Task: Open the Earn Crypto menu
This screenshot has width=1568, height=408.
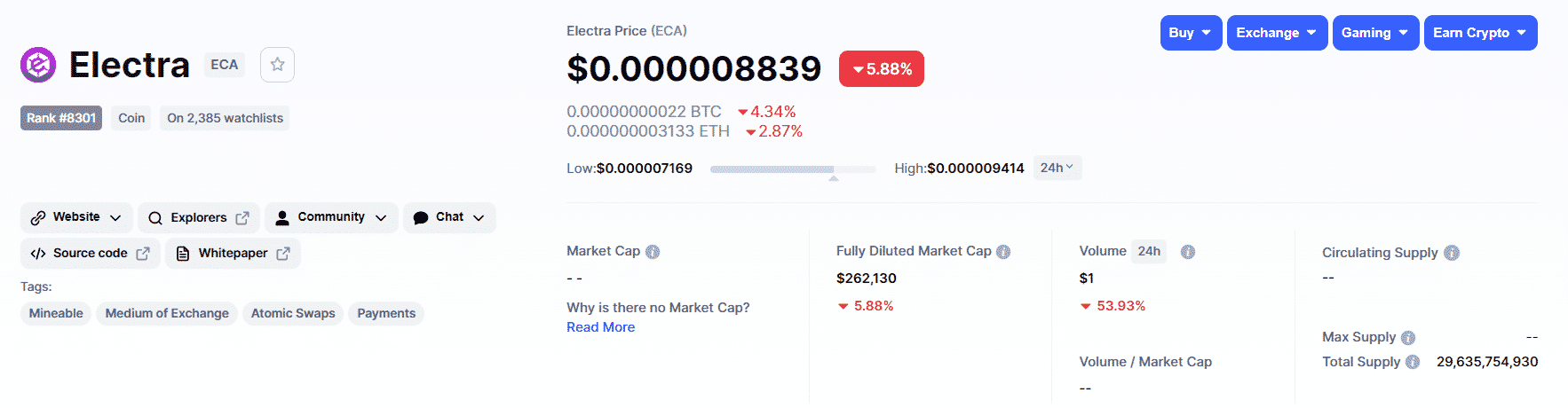Action: [x=1481, y=33]
